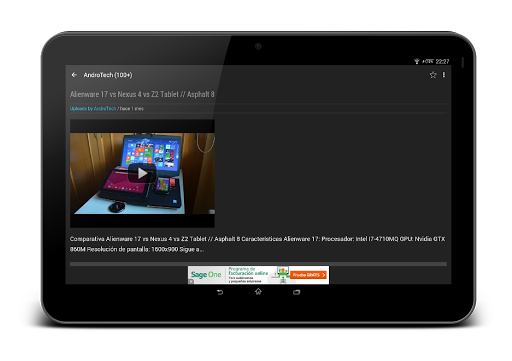Tap the 'hace 1 mes' upload date
This screenshot has height=361, width=512.
pyautogui.click(x=132, y=109)
